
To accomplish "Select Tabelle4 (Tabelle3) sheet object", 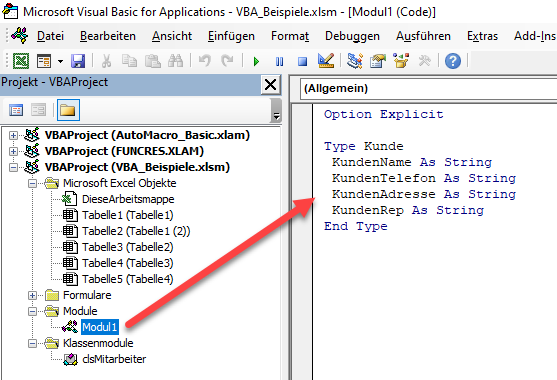I will click(128, 263).
